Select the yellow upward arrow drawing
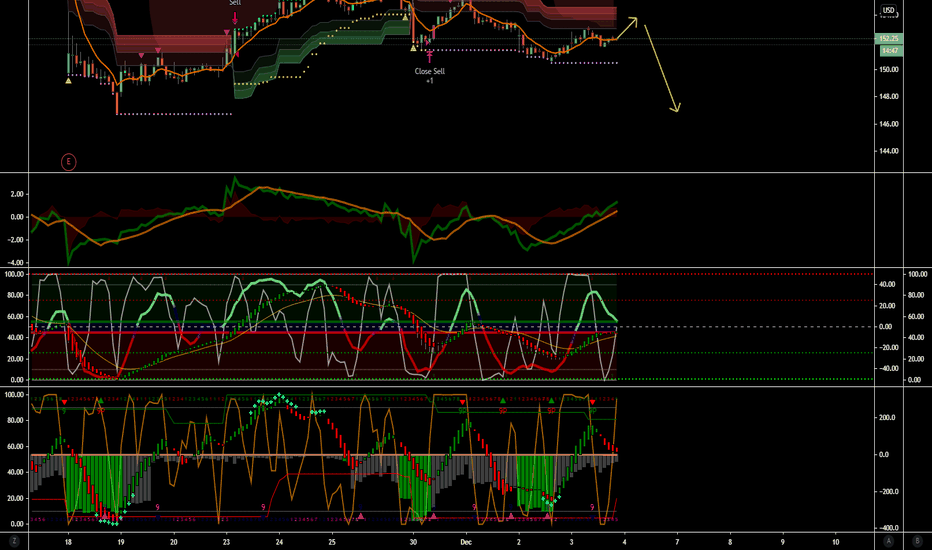 click(627, 29)
